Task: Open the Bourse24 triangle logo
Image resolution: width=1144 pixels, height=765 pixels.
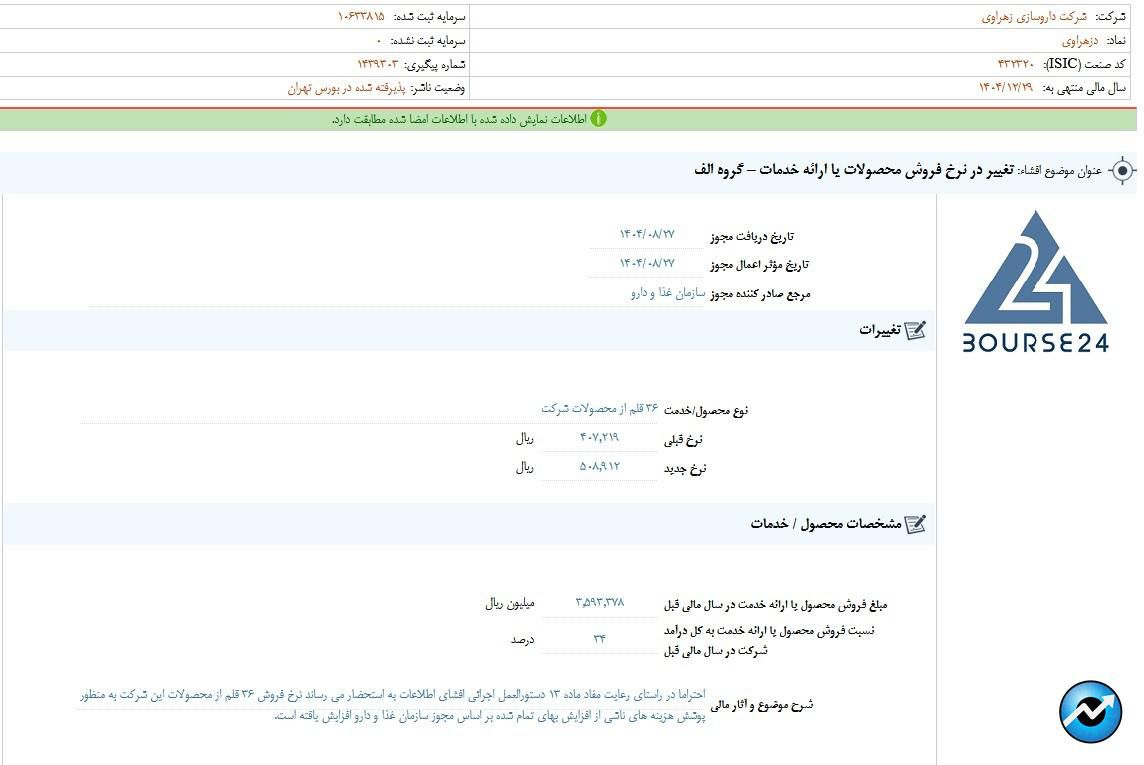Action: click(1035, 281)
